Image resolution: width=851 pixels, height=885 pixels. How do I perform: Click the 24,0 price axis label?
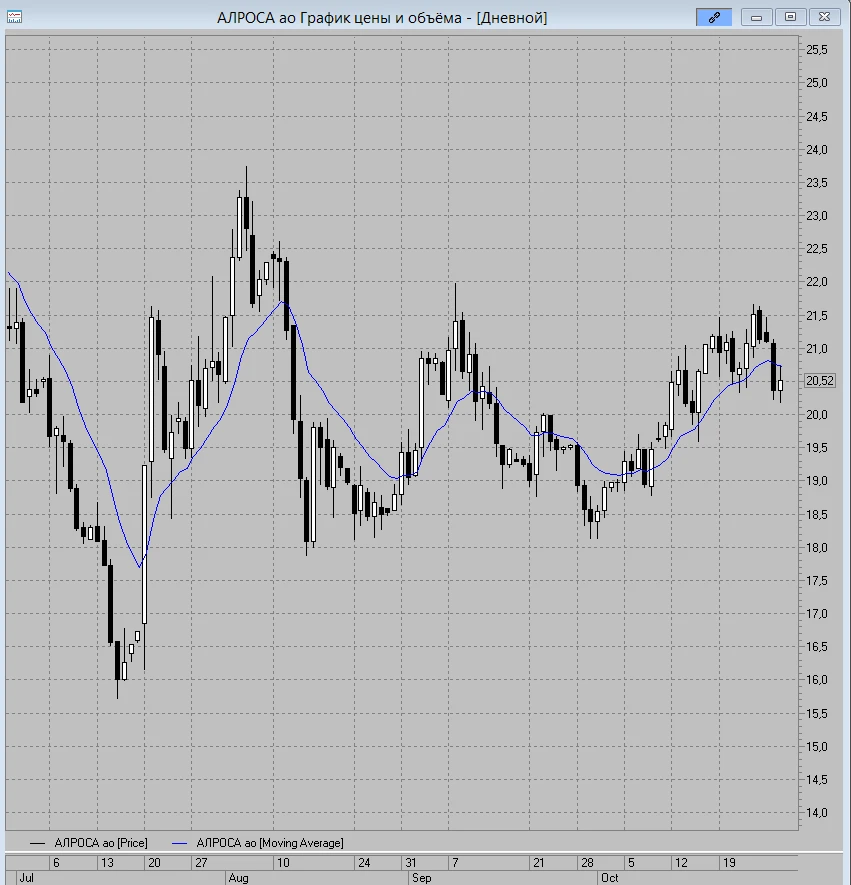[x=817, y=150]
